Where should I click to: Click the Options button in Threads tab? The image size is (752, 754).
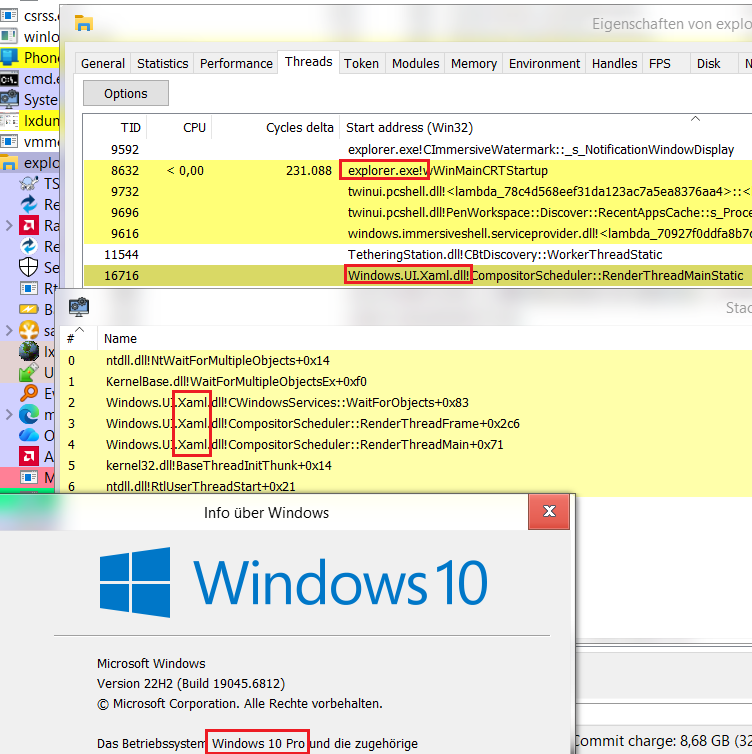(x=125, y=93)
